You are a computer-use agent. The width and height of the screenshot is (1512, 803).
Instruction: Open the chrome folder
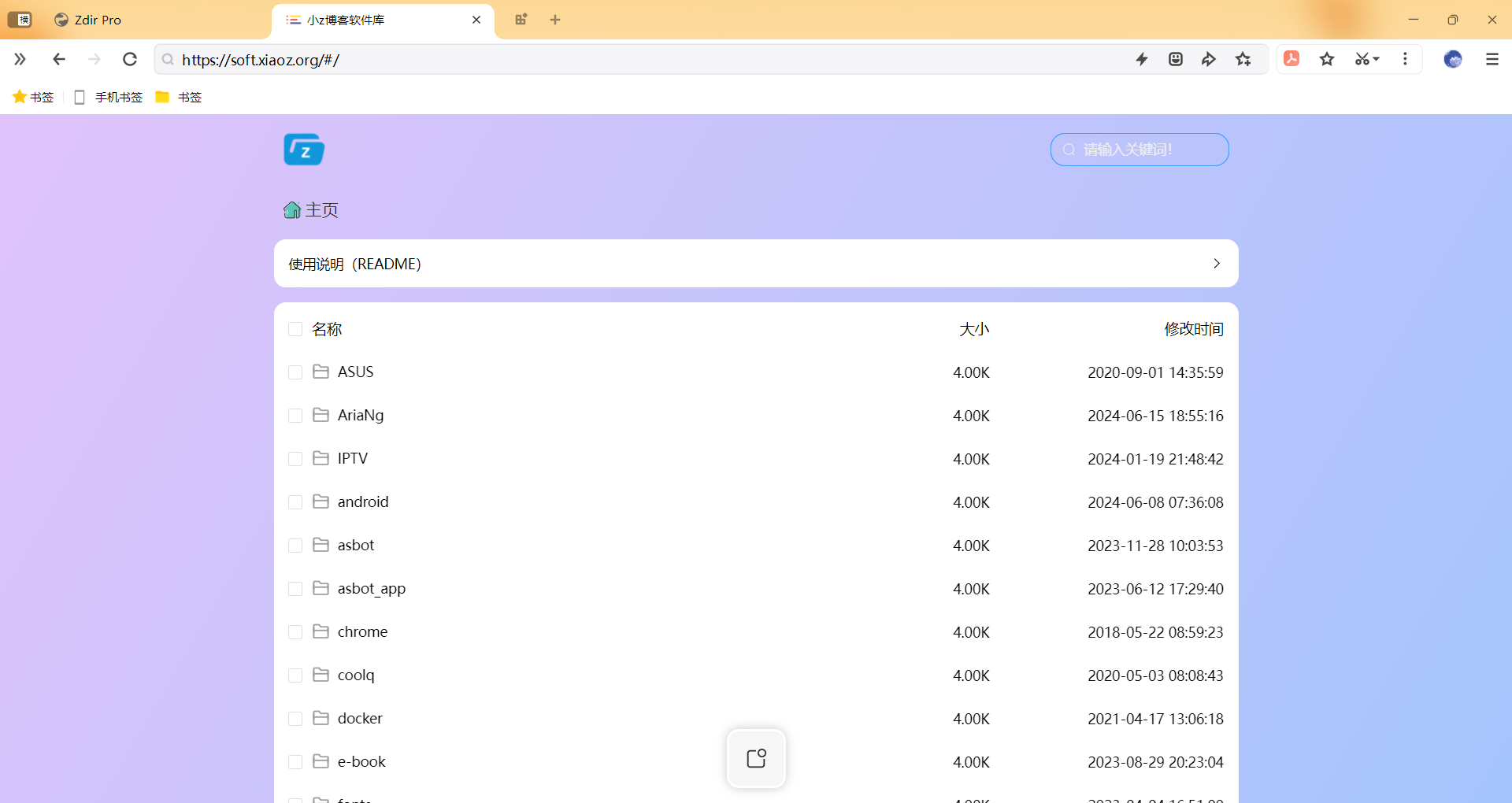(362, 631)
